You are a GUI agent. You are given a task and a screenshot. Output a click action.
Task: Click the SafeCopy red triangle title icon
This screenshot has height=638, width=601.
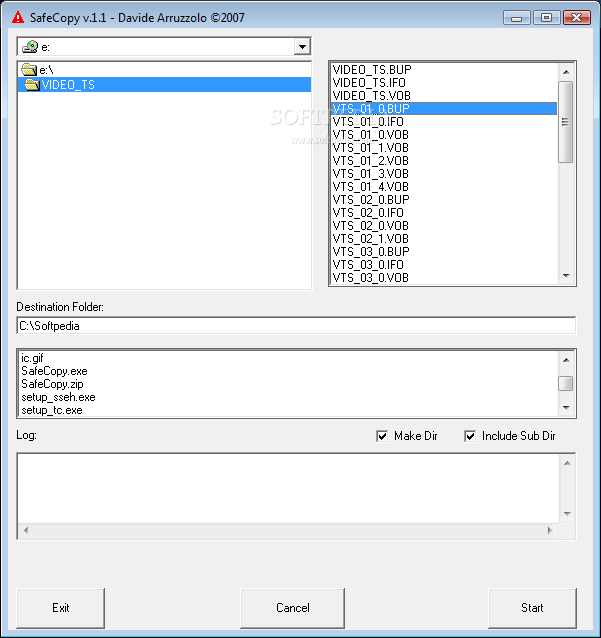[x=17, y=17]
